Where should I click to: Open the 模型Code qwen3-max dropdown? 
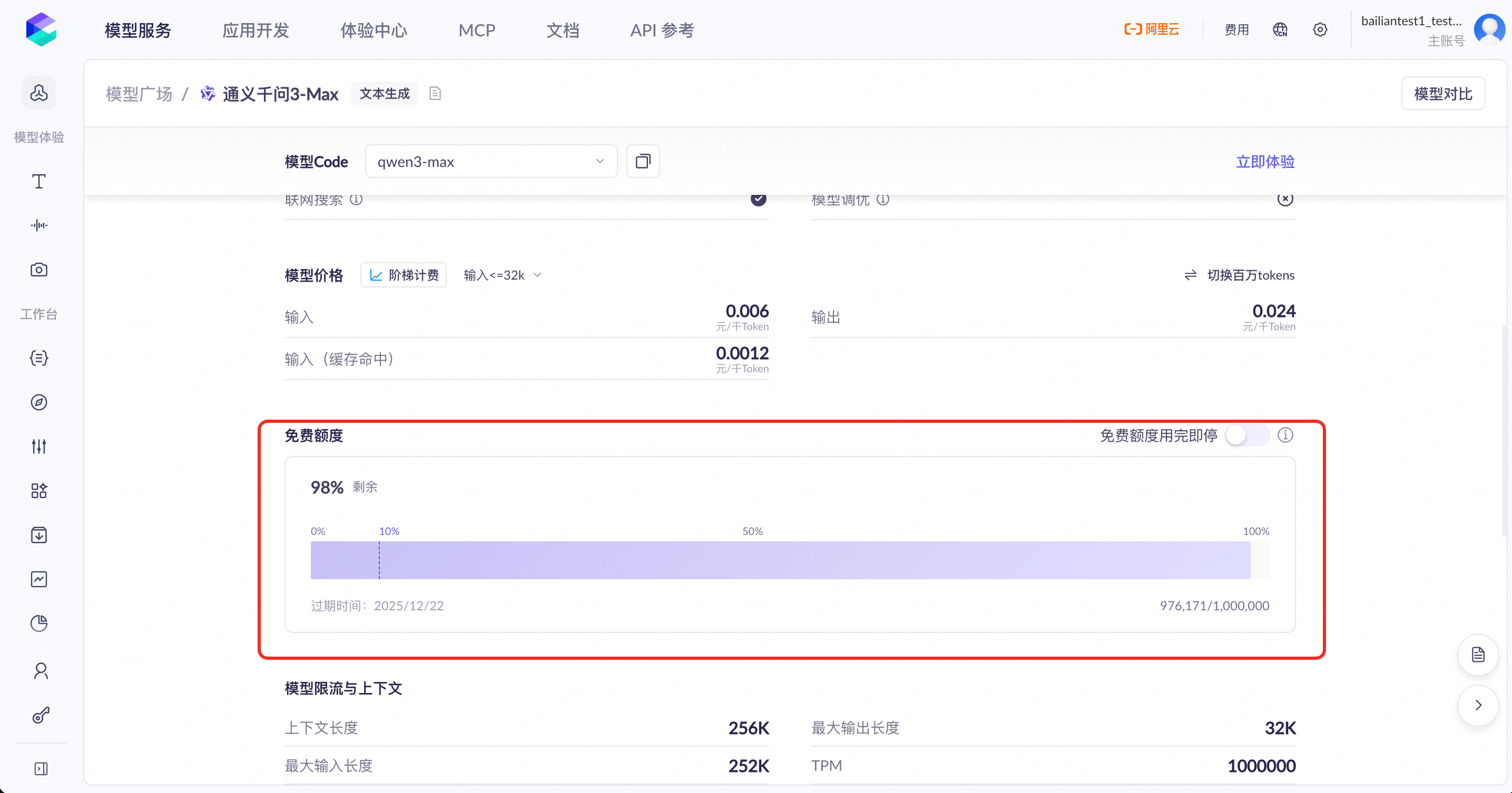tap(490, 161)
